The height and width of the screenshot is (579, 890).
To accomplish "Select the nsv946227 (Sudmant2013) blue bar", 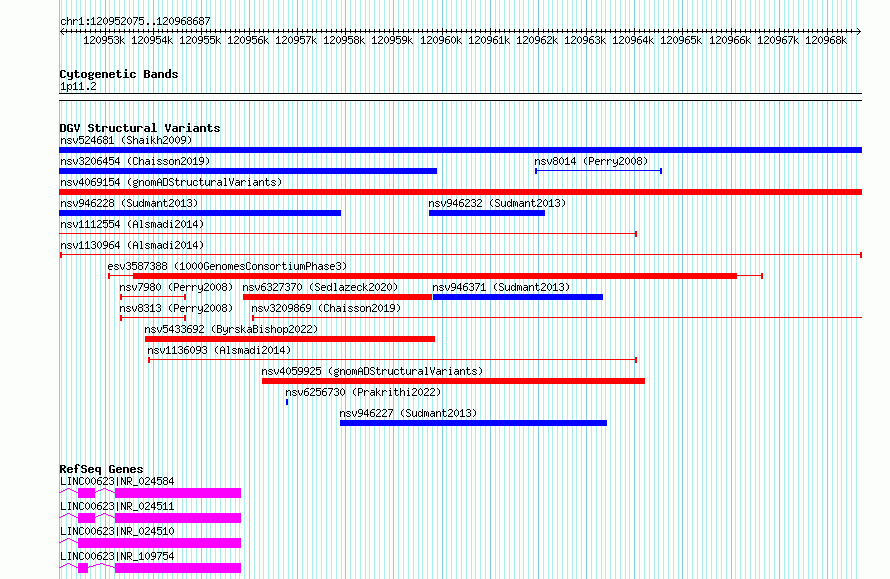I will (x=473, y=423).
